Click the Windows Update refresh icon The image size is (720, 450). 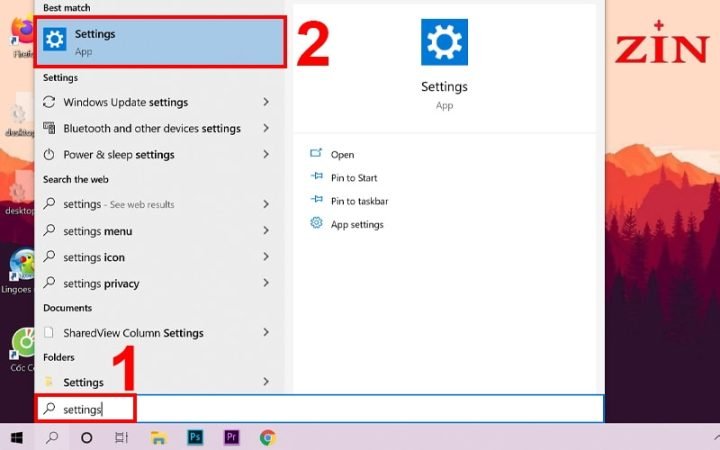tap(49, 102)
